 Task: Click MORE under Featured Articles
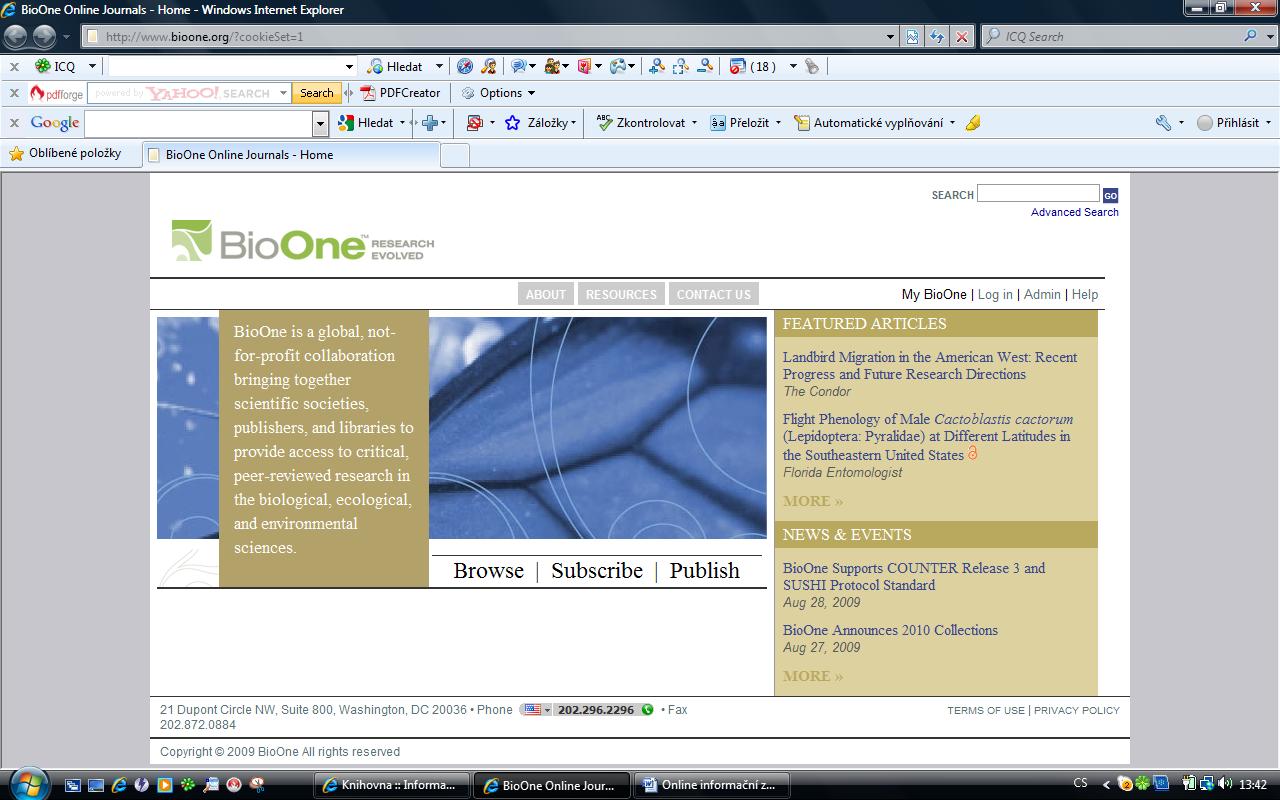tap(813, 501)
